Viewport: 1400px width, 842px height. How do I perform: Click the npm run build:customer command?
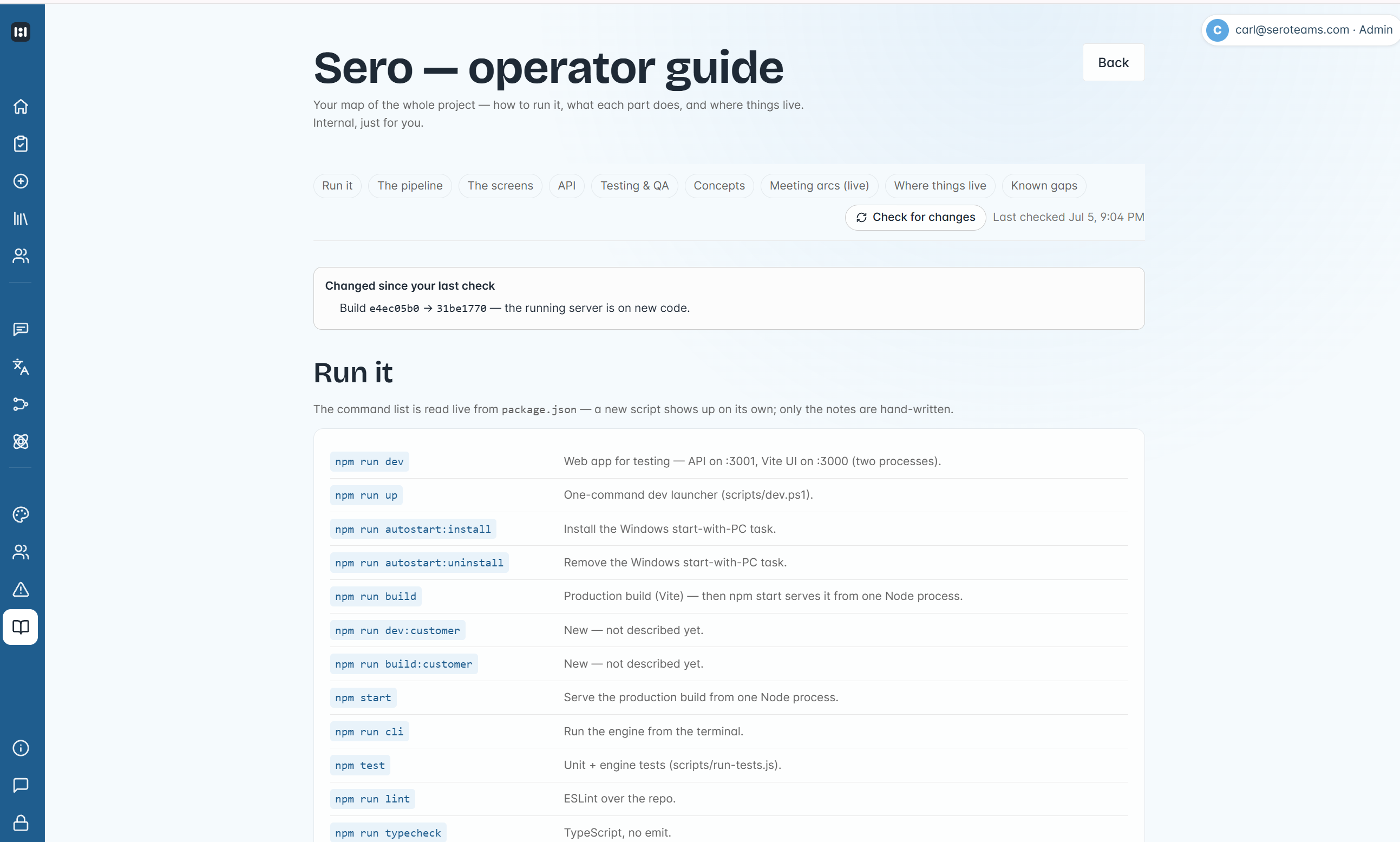403,664
